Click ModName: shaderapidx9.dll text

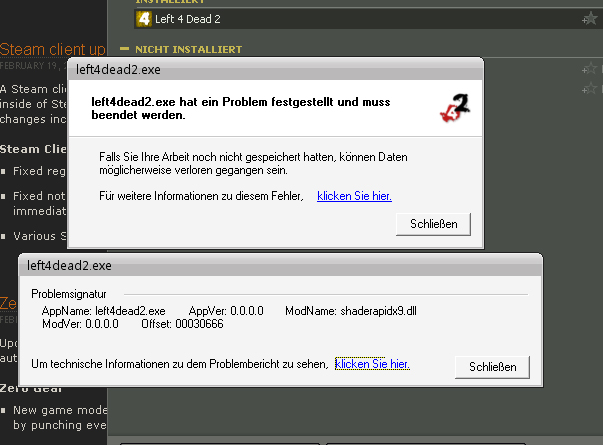point(351,311)
